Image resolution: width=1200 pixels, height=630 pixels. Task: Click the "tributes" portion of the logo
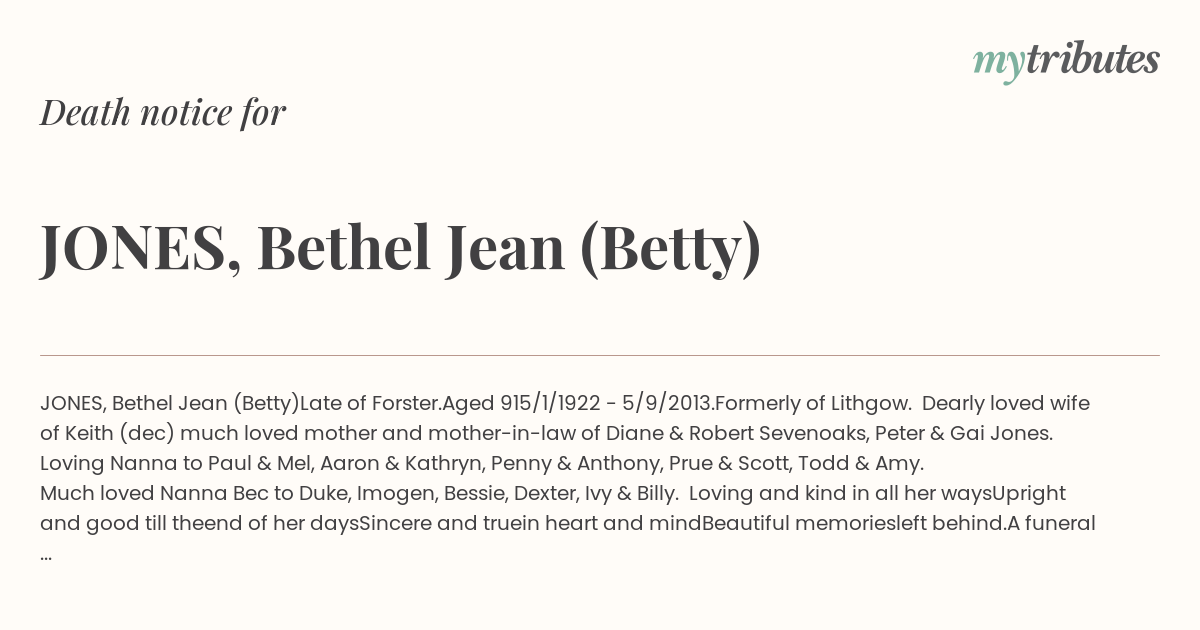[x=1092, y=59]
